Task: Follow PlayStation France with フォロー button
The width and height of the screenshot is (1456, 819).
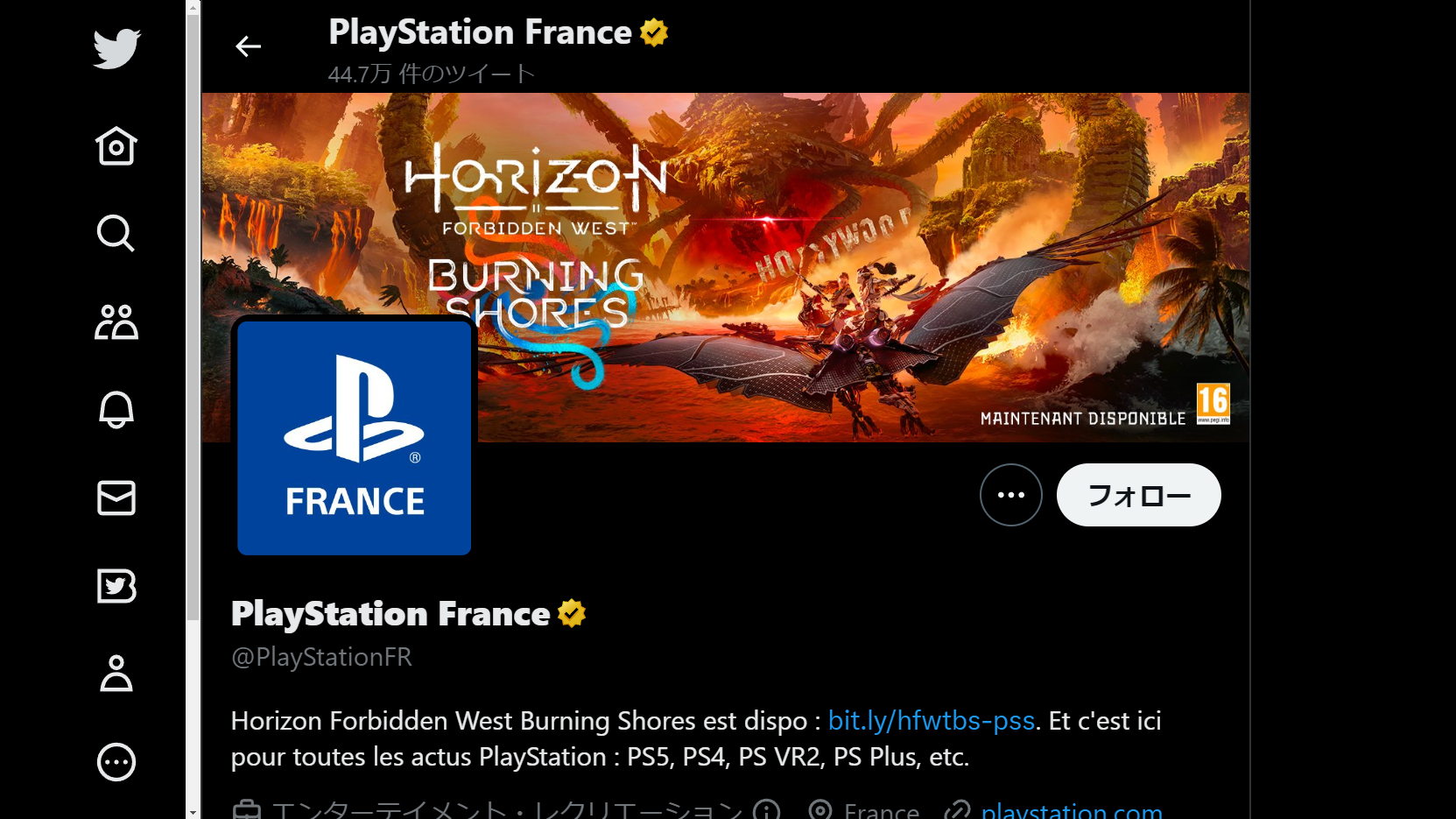Action: [x=1139, y=495]
